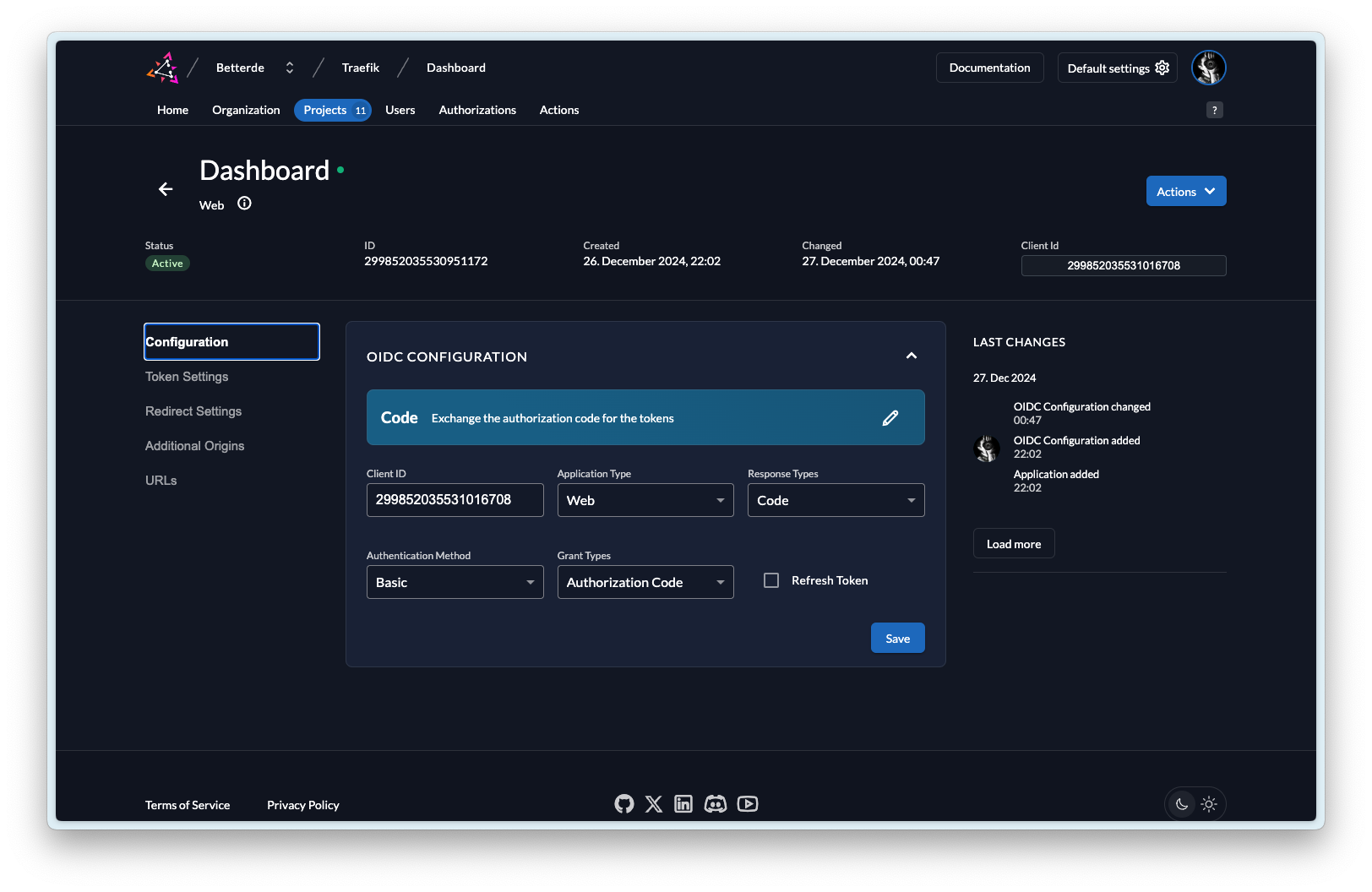Open the Home tab

click(x=172, y=110)
